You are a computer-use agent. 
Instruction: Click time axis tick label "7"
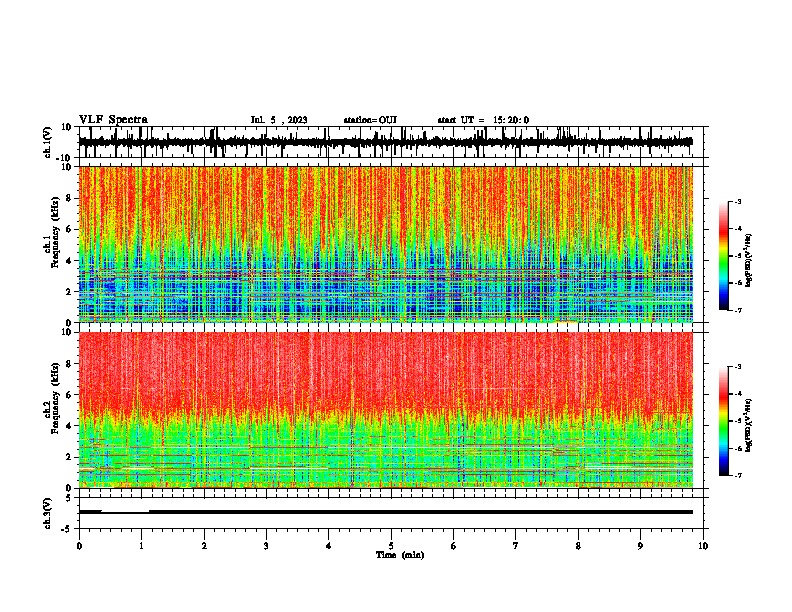(516, 546)
